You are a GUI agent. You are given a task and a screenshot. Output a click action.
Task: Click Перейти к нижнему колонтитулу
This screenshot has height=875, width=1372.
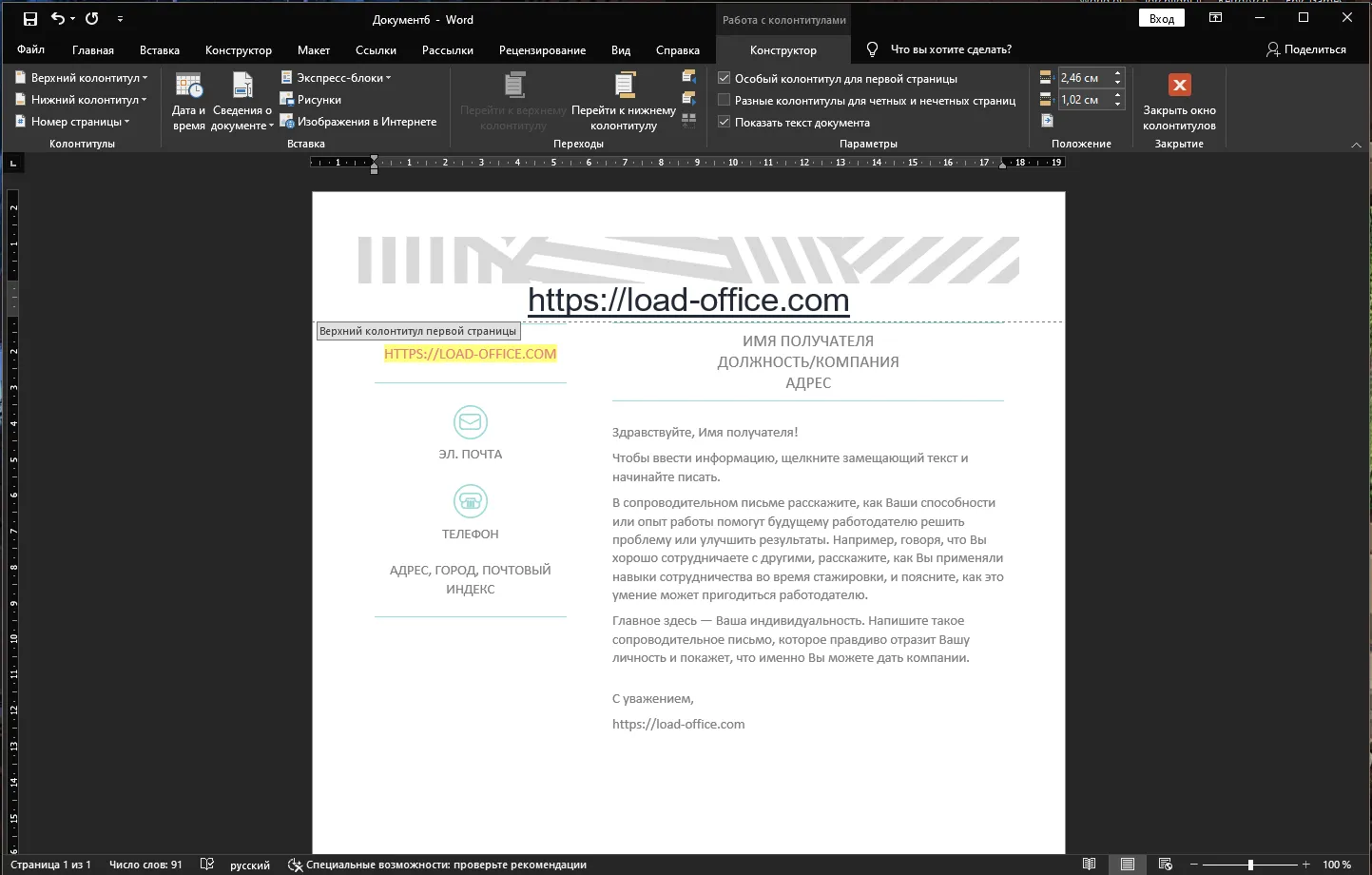pos(624,101)
